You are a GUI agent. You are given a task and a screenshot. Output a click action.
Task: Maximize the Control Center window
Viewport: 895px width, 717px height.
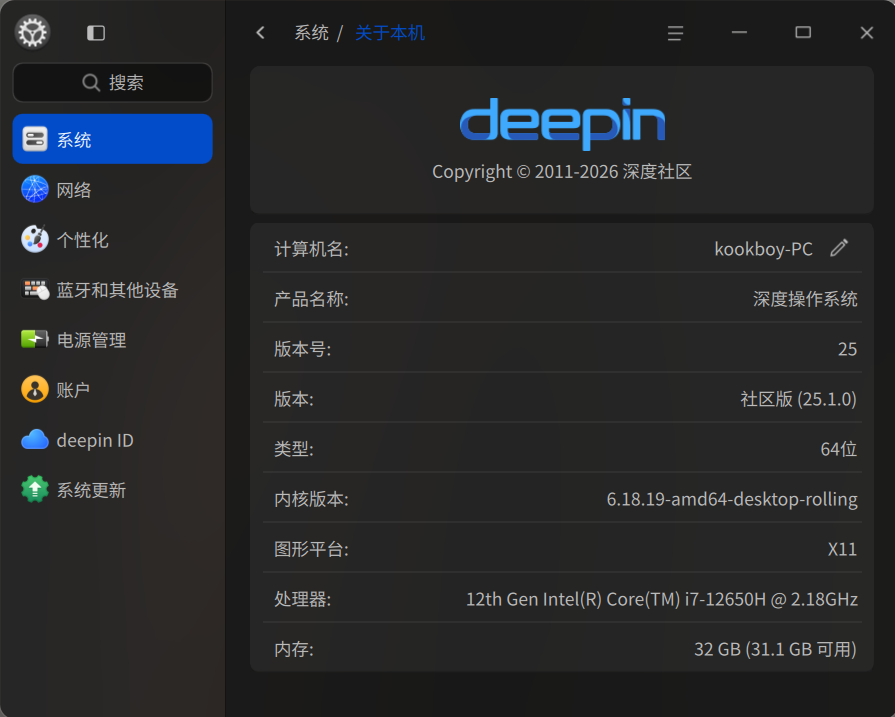coord(803,33)
